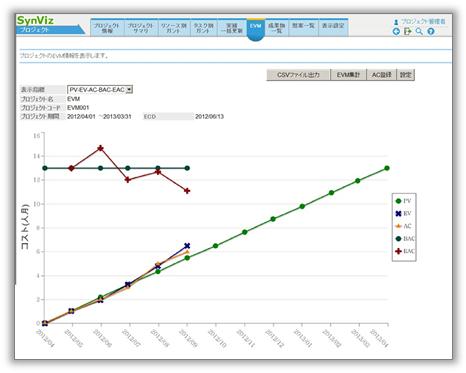Screen dimensions: 466x373
Task: Select the active EVM tab
Action: point(256,28)
